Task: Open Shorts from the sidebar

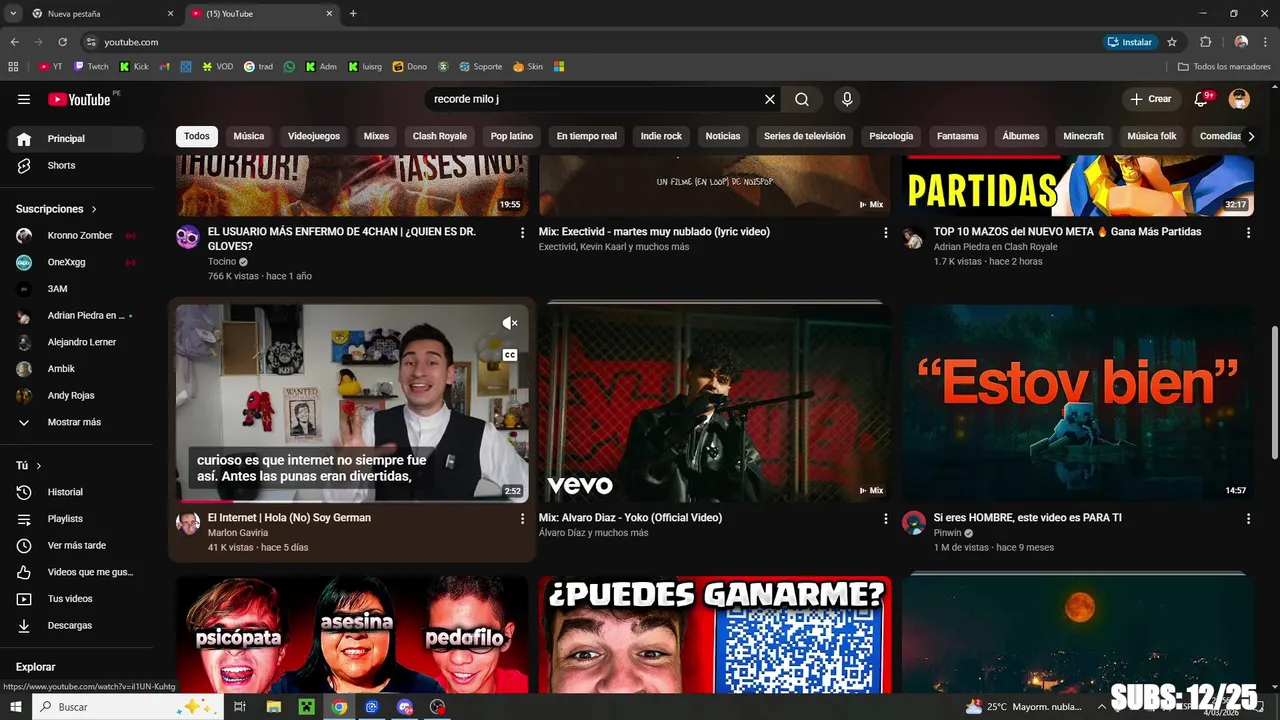Action: pyautogui.click(x=76, y=165)
